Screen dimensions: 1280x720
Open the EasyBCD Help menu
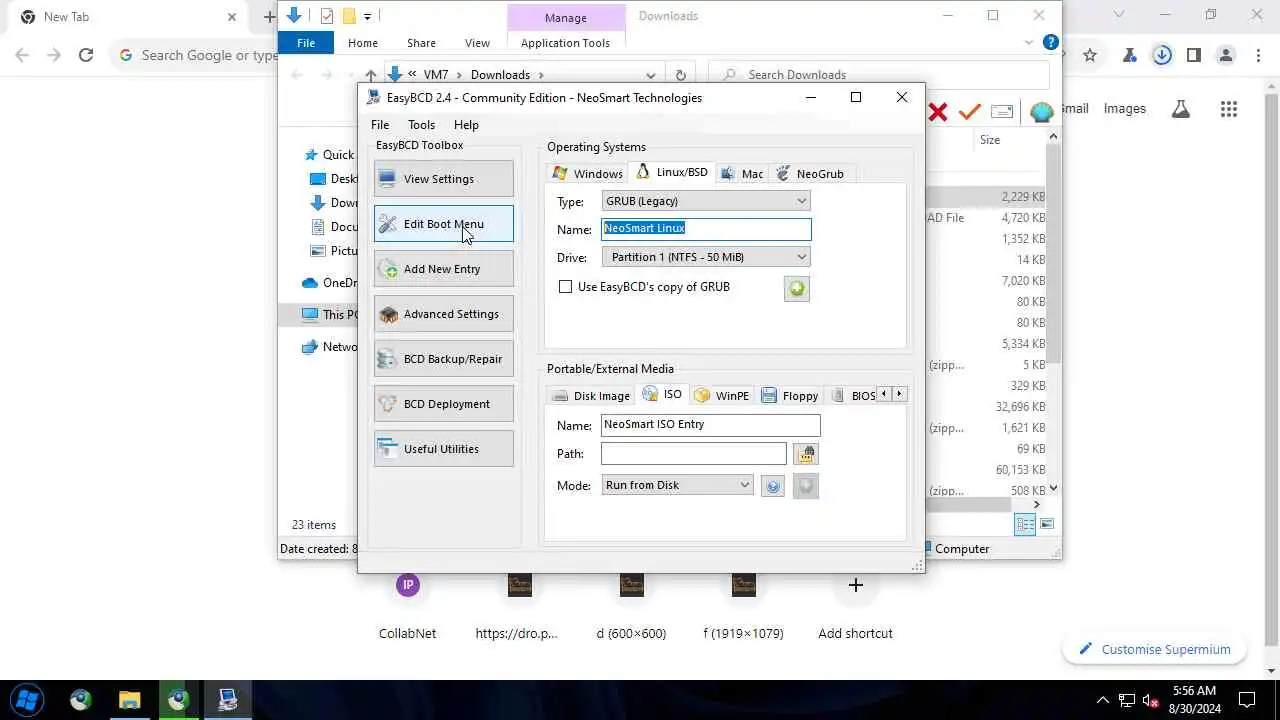(466, 125)
